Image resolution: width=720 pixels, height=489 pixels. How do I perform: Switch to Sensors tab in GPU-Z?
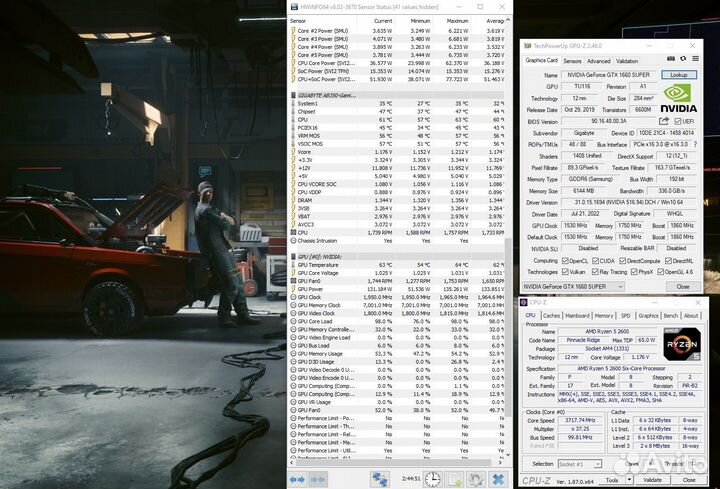pos(572,61)
